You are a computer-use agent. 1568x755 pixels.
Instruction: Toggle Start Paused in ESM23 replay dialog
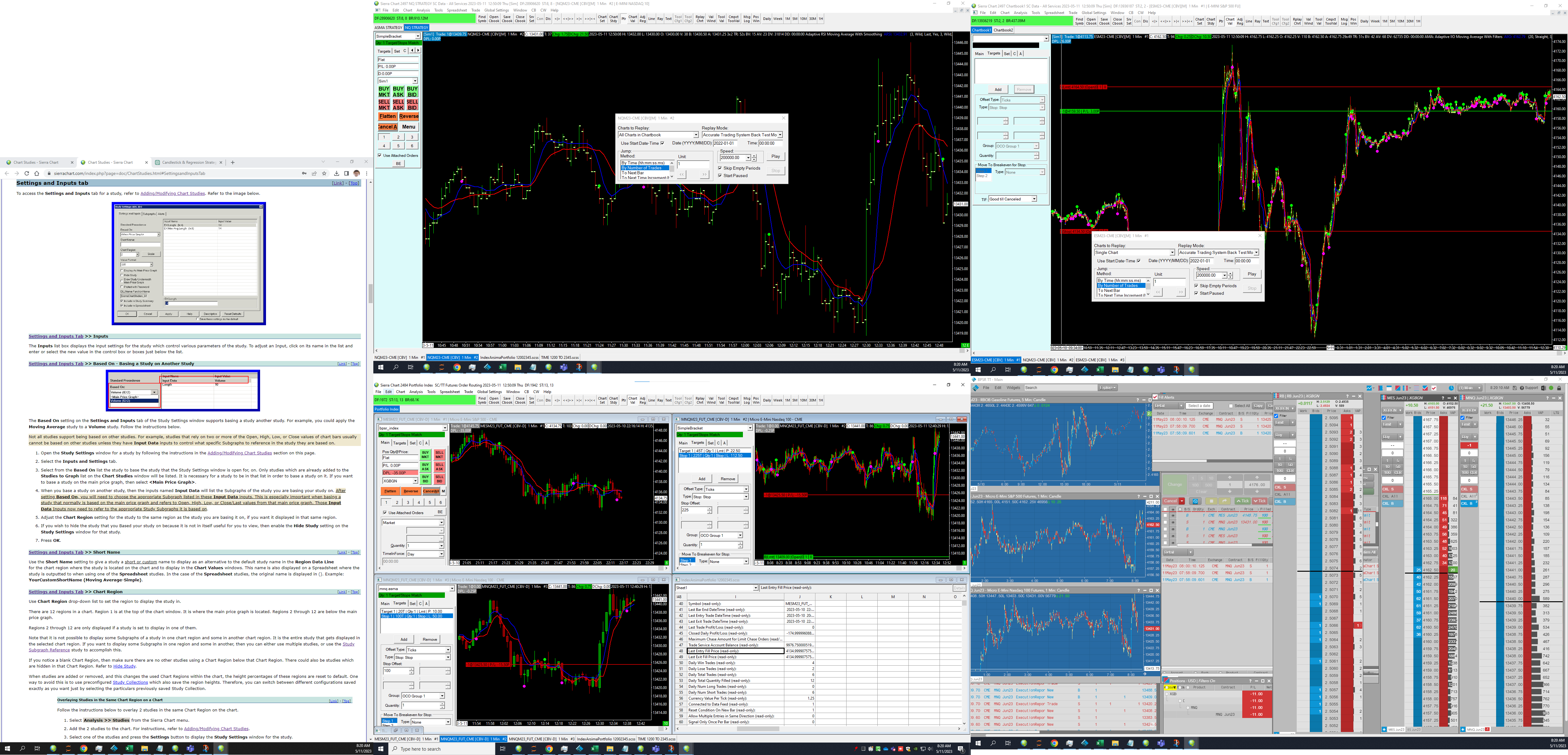1196,293
